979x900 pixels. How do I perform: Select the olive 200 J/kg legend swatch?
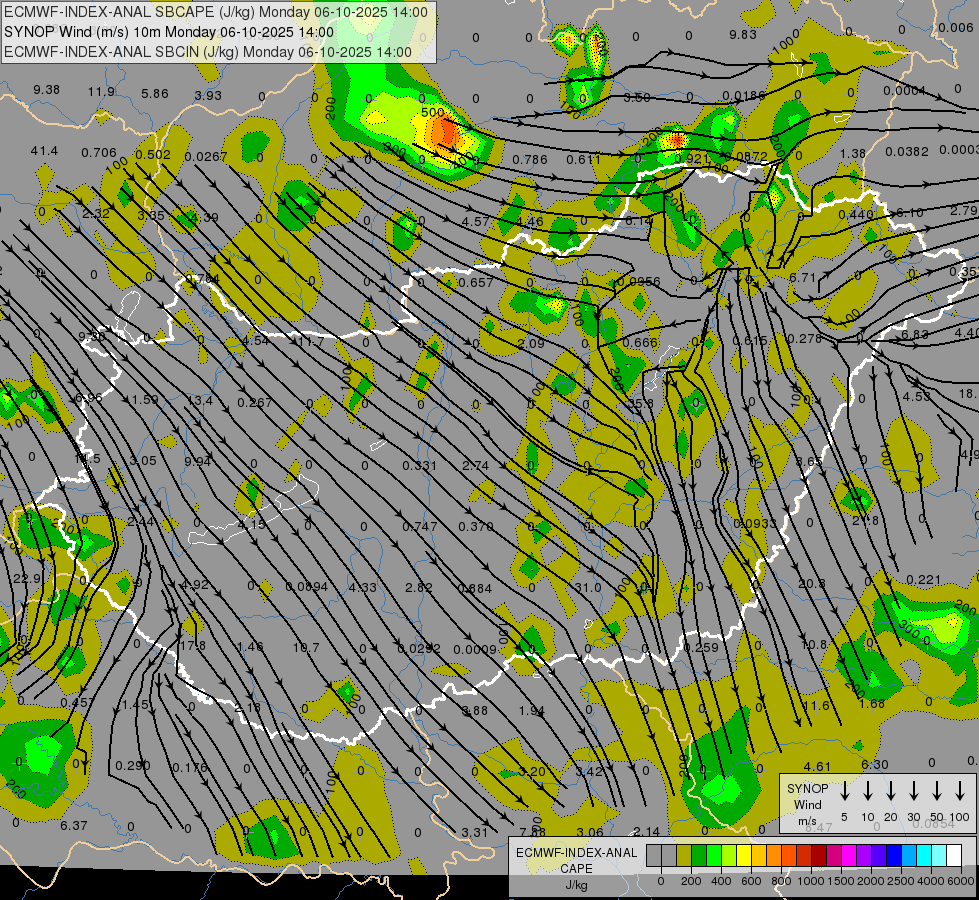point(684,856)
